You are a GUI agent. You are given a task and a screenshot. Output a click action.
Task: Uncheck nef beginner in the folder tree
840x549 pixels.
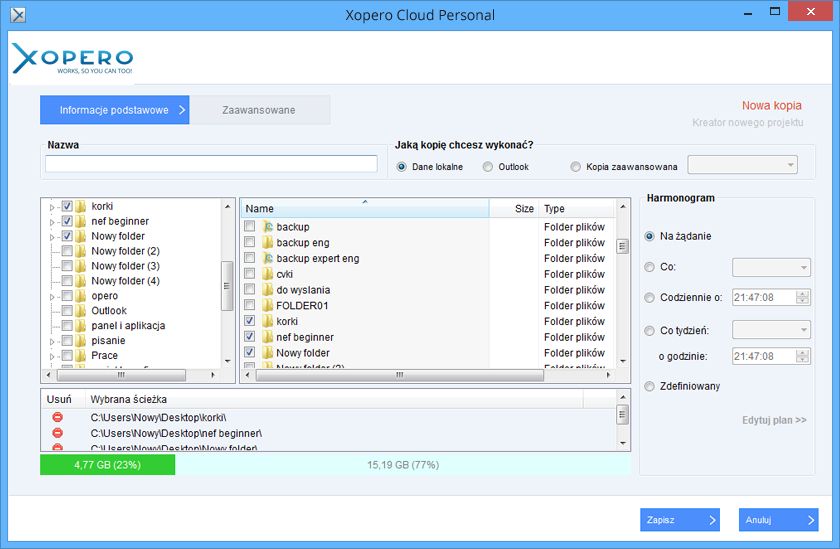pyautogui.click(x=67, y=221)
